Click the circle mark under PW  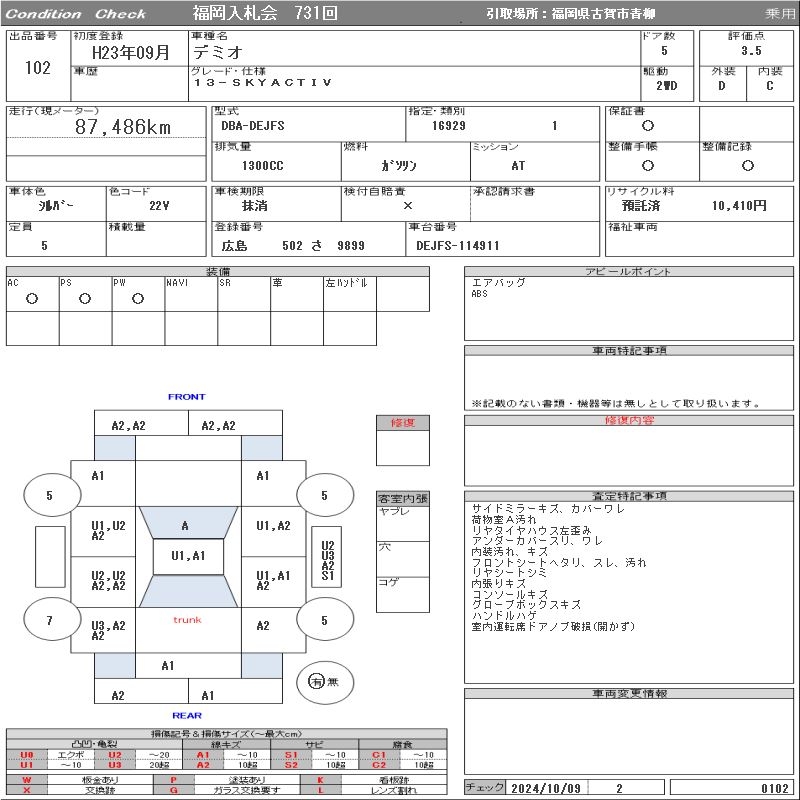(138, 298)
